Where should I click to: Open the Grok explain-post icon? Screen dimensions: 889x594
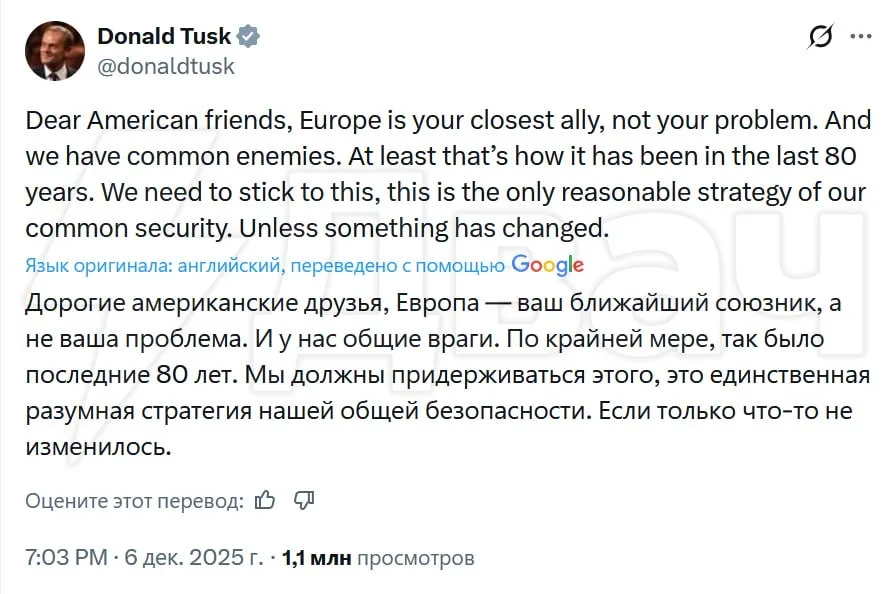[820, 38]
